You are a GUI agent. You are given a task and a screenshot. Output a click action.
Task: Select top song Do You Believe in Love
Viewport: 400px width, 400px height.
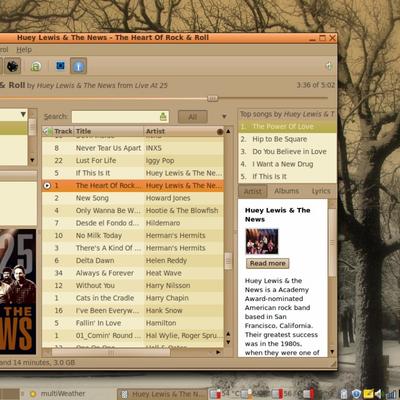[x=287, y=152]
